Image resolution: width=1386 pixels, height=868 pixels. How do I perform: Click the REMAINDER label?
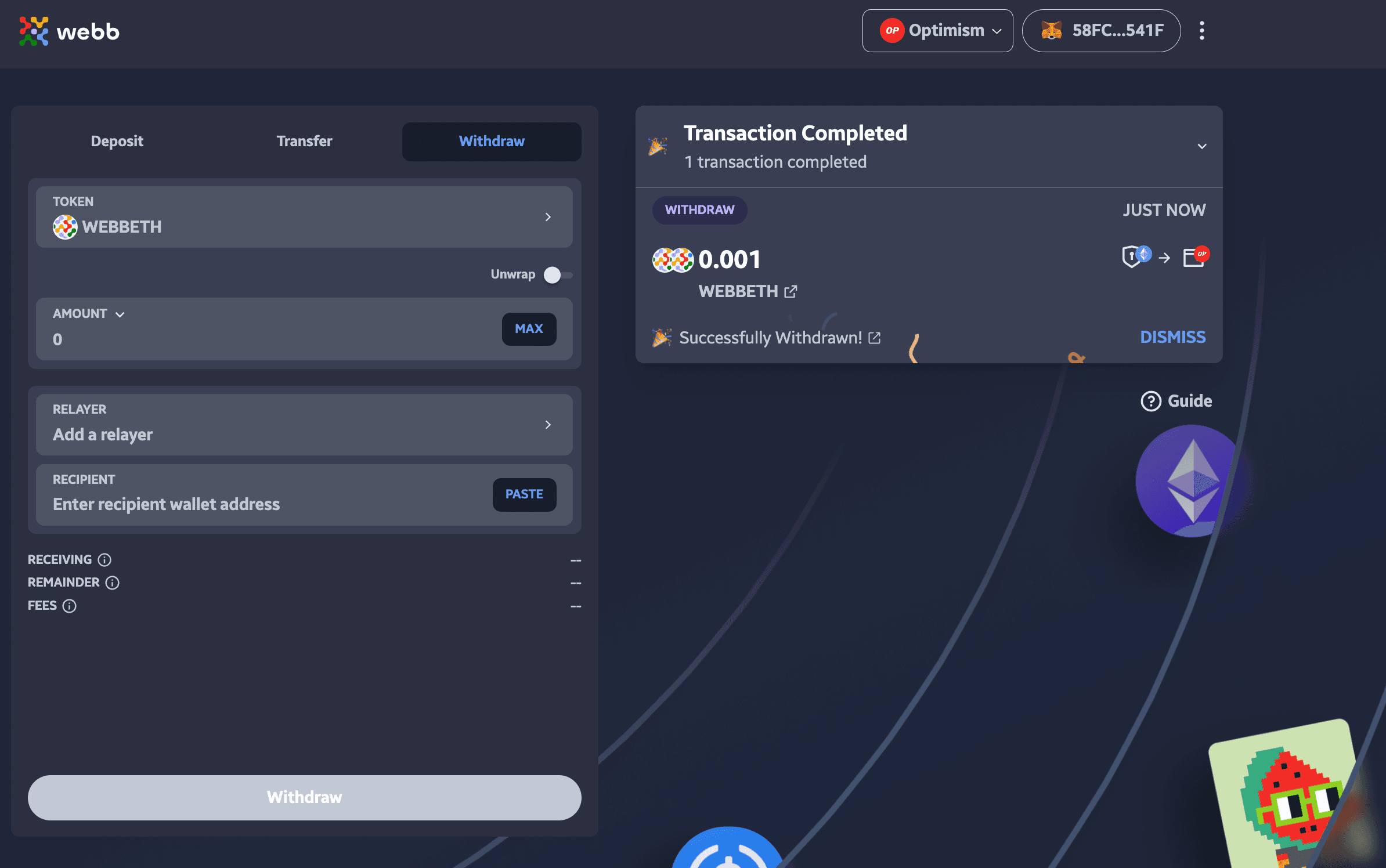pos(63,583)
